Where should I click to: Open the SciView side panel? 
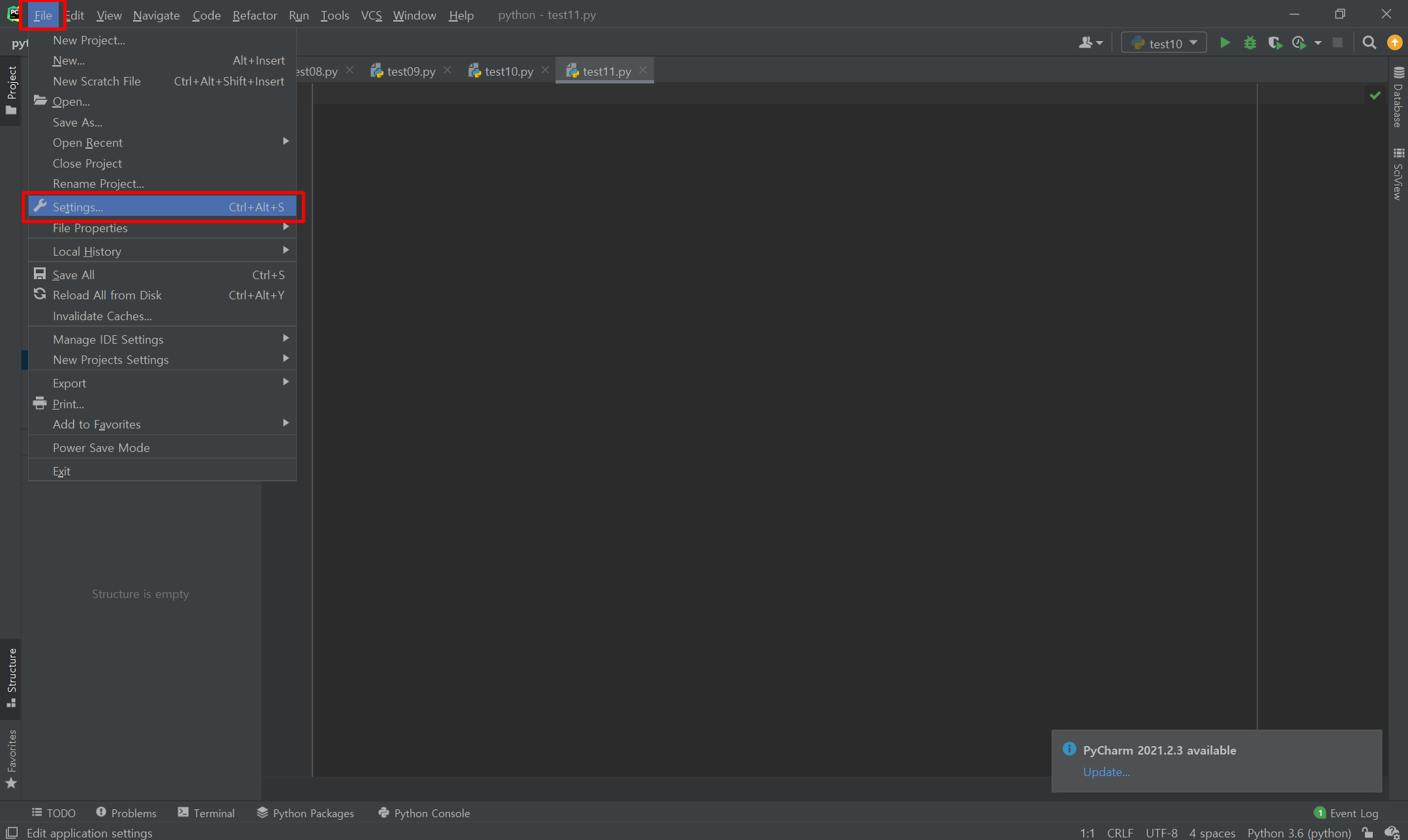click(1398, 174)
